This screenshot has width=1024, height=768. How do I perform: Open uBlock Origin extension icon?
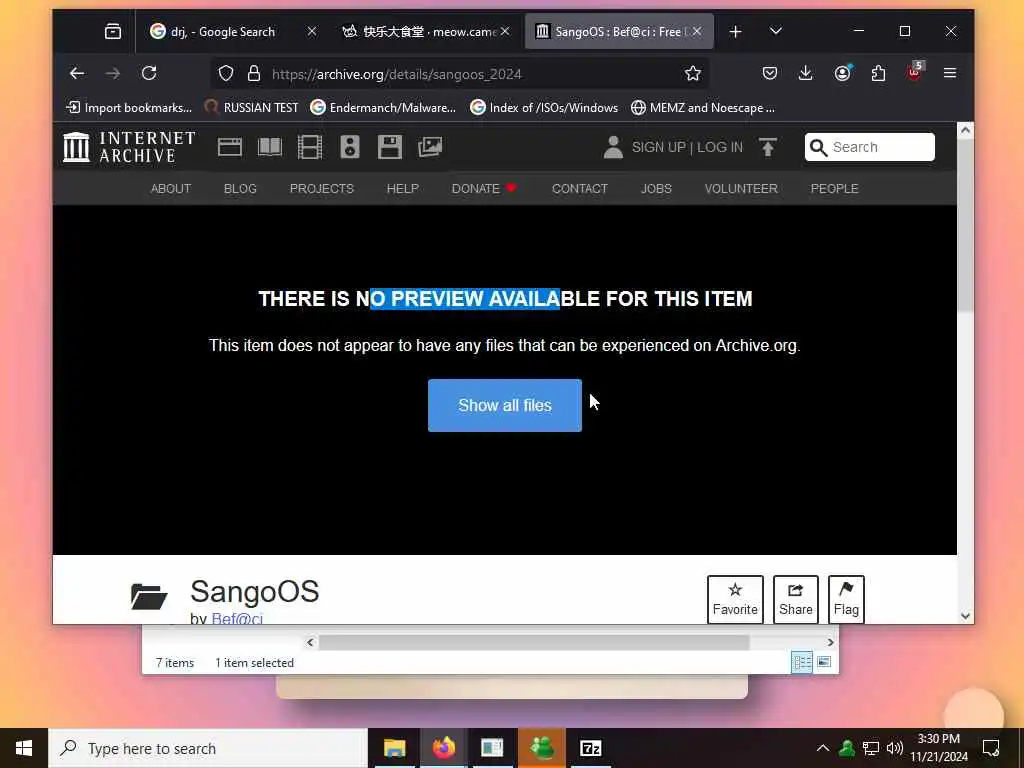click(915, 72)
